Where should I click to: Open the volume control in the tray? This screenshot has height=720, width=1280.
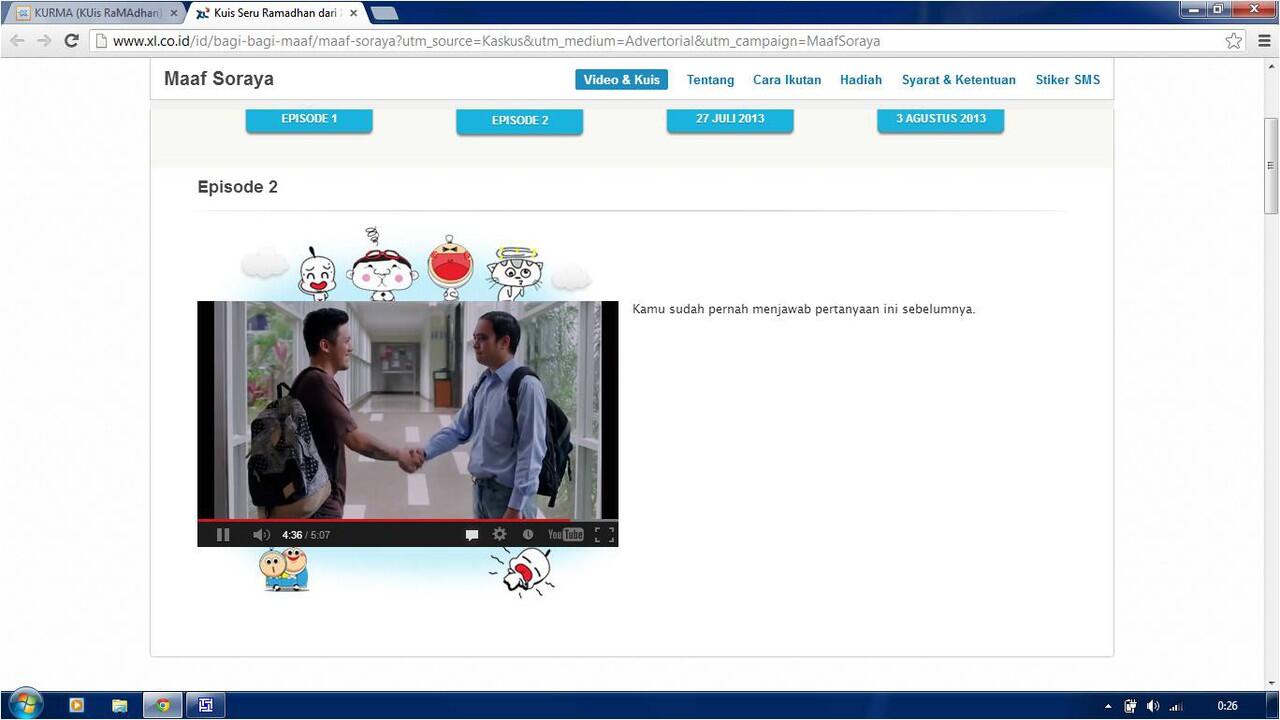pyautogui.click(x=1152, y=705)
